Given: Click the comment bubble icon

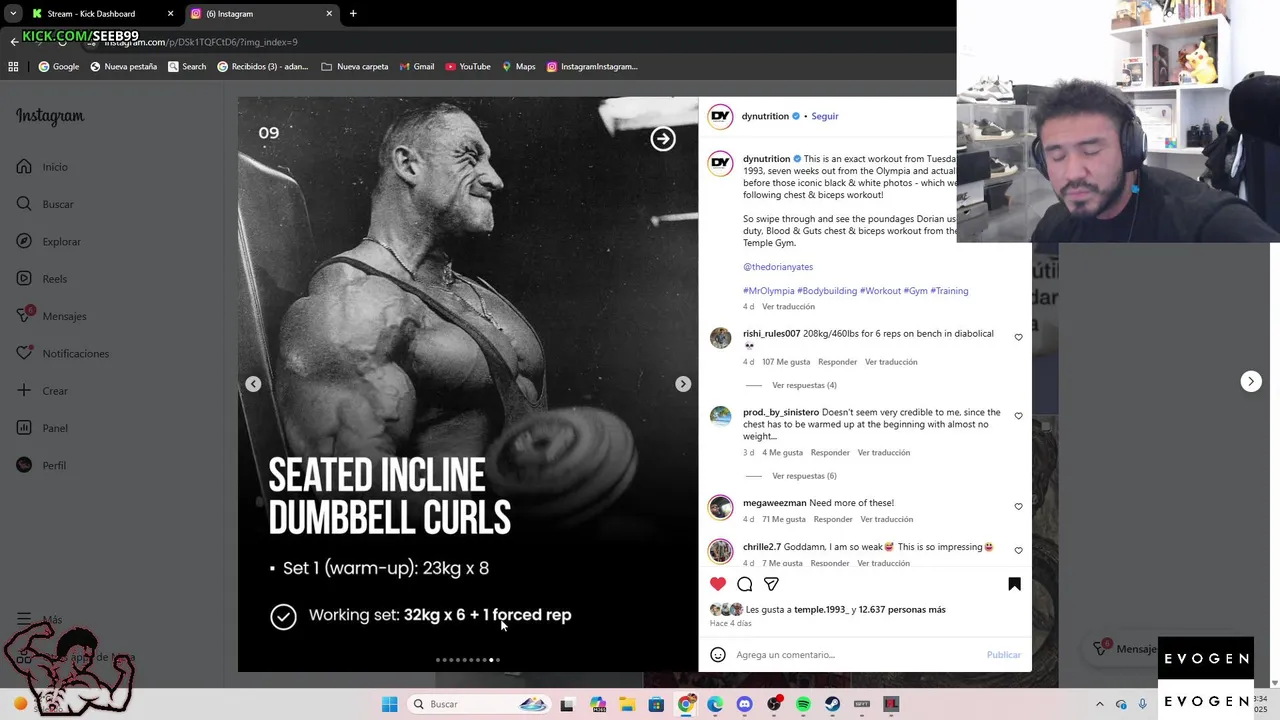Looking at the screenshot, I should pyautogui.click(x=745, y=584).
